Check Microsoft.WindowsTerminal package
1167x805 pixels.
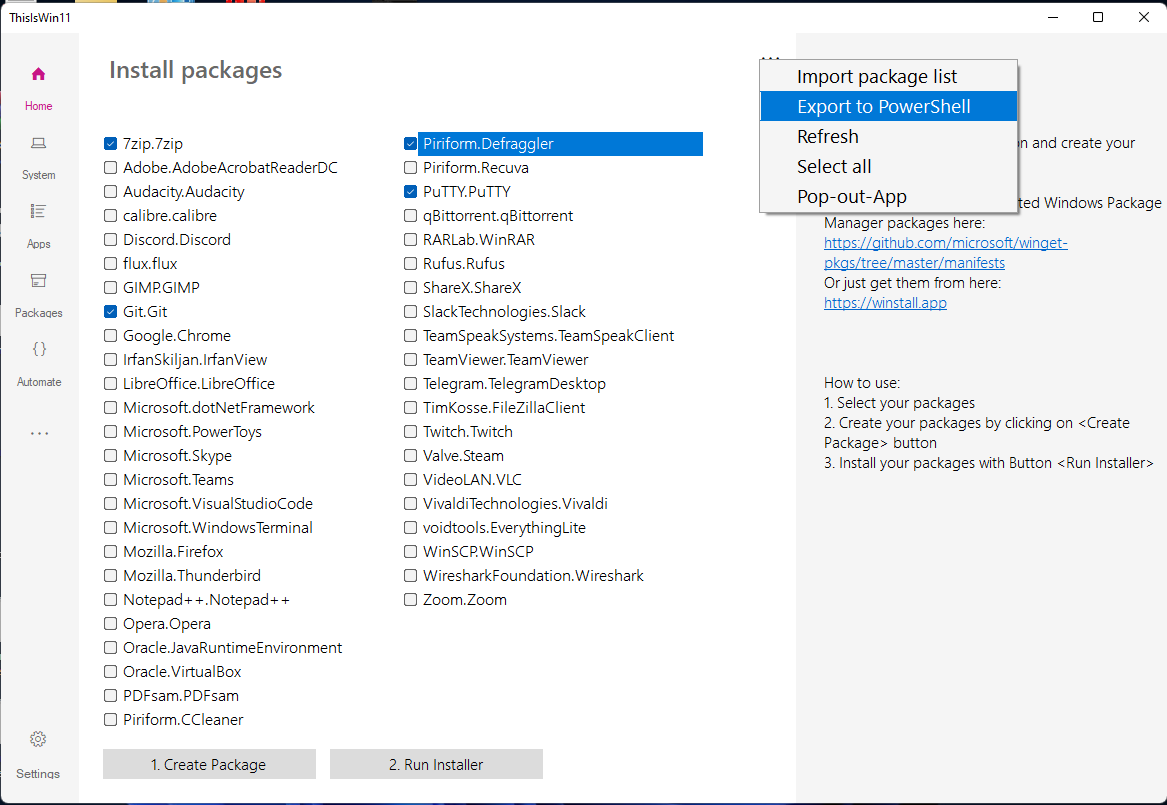pyautogui.click(x=110, y=527)
